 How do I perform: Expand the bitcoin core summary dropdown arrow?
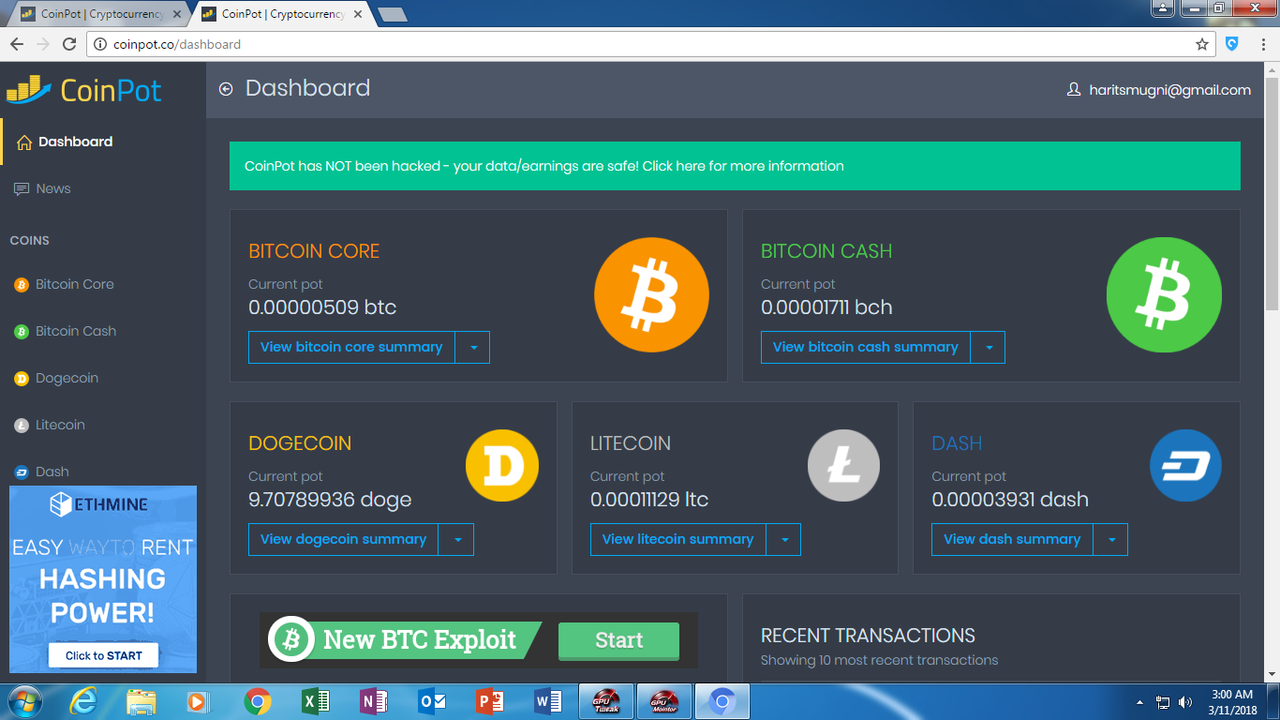coord(473,347)
